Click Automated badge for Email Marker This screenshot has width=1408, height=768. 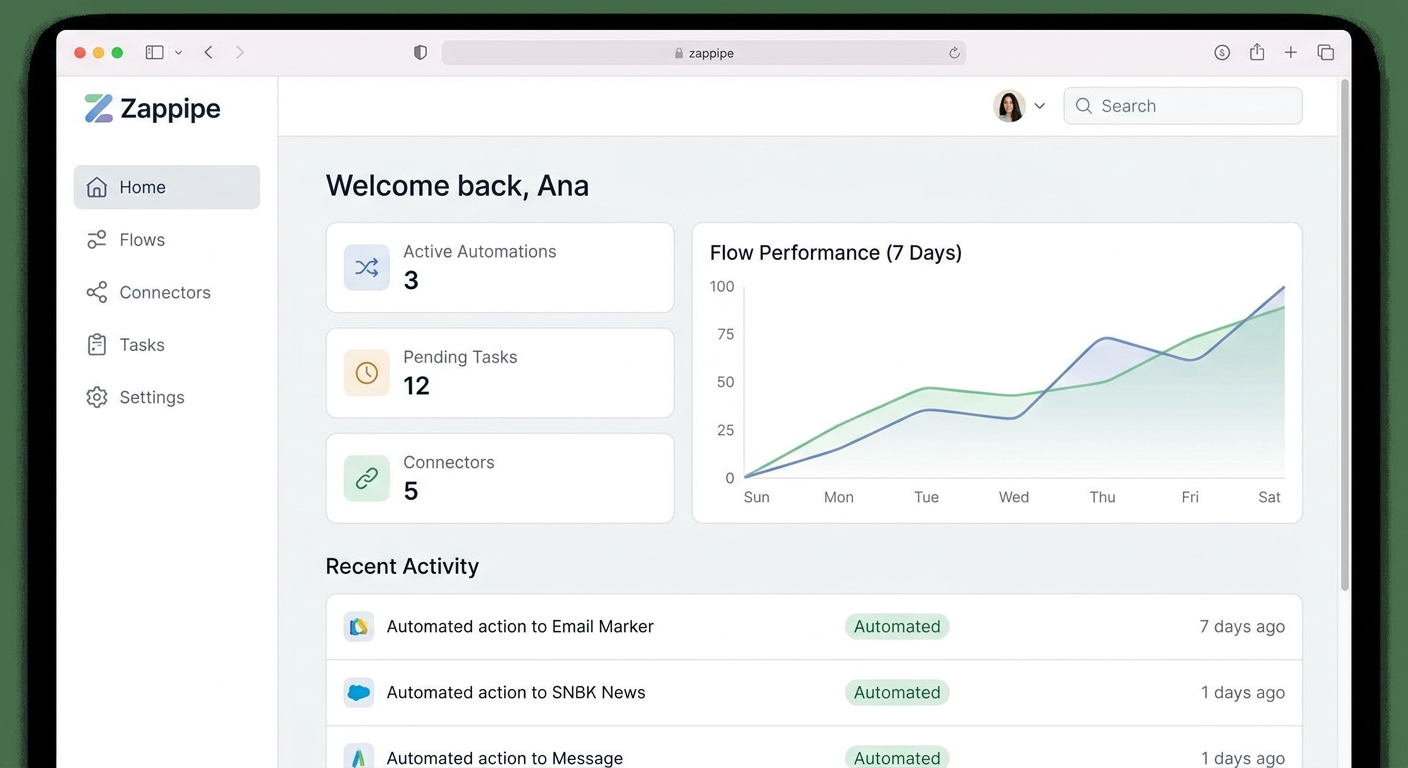click(x=897, y=627)
